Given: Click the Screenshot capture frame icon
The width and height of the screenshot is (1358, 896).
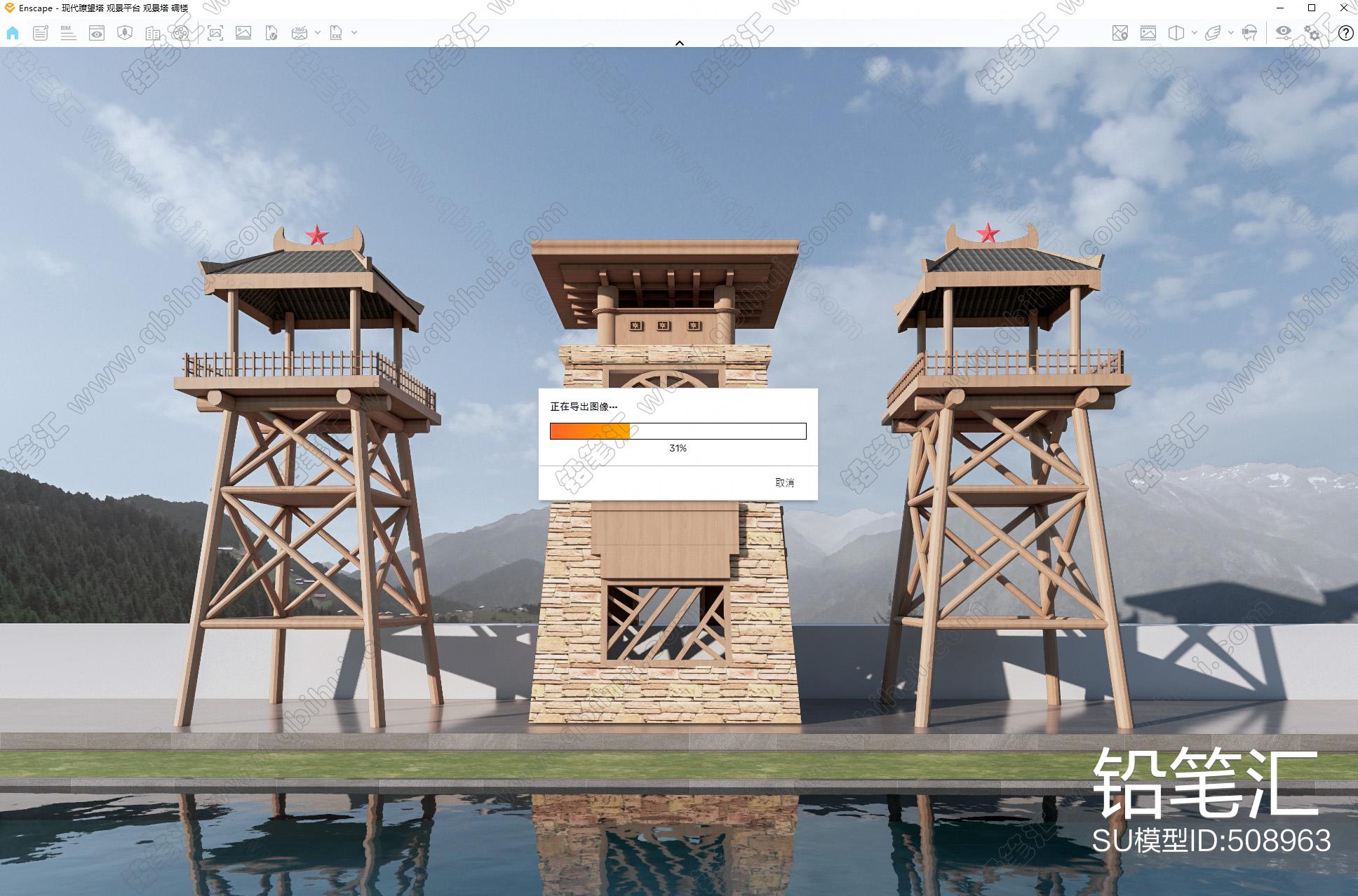Looking at the screenshot, I should pos(215,33).
